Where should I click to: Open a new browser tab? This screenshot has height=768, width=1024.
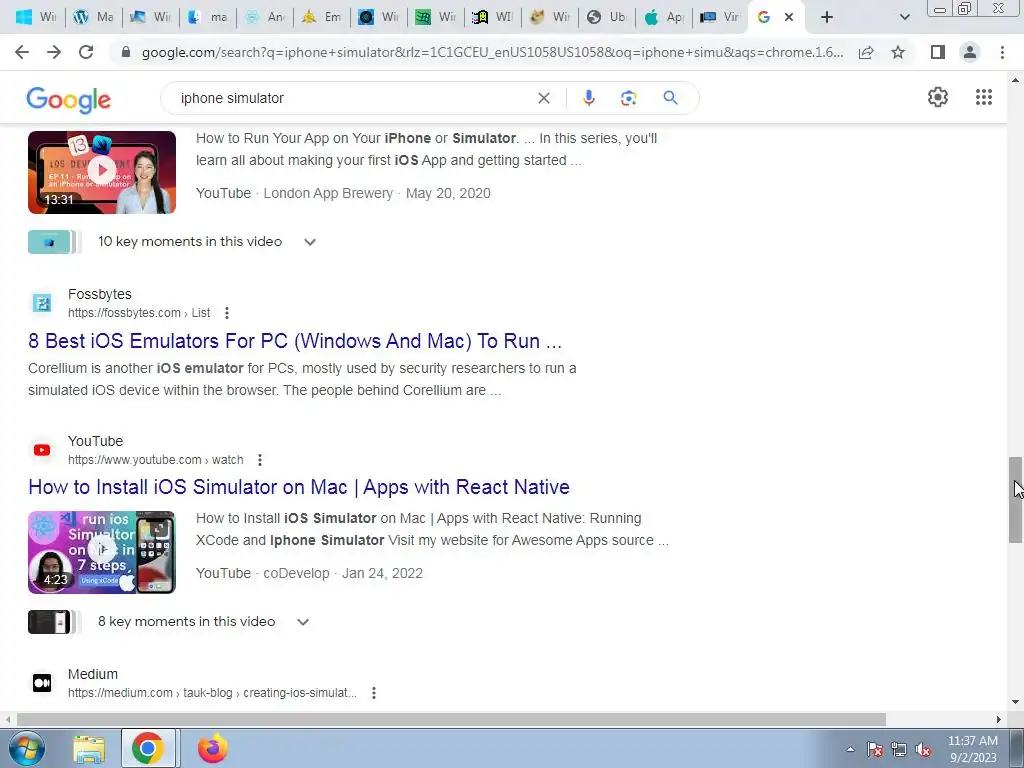coord(827,17)
